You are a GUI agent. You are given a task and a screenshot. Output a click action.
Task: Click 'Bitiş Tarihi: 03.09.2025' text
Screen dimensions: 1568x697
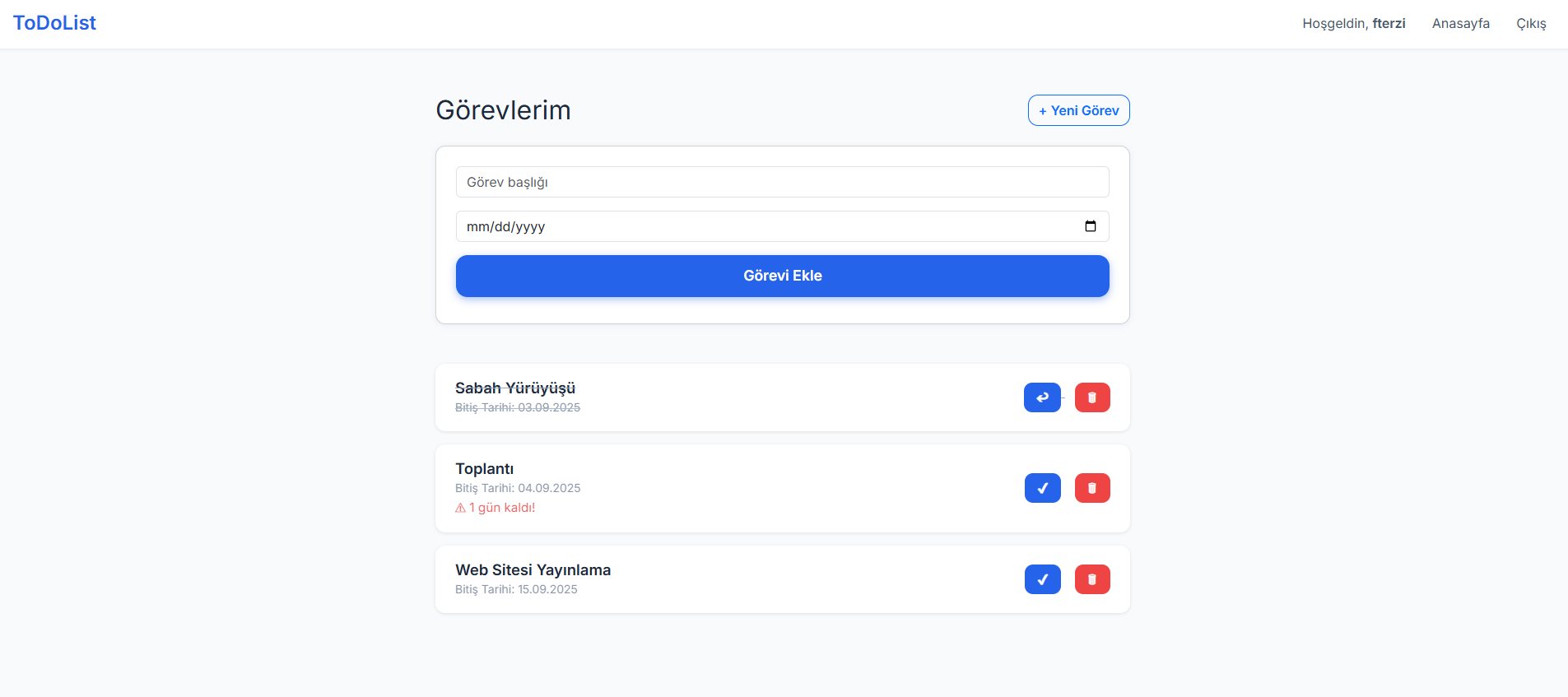(x=518, y=407)
